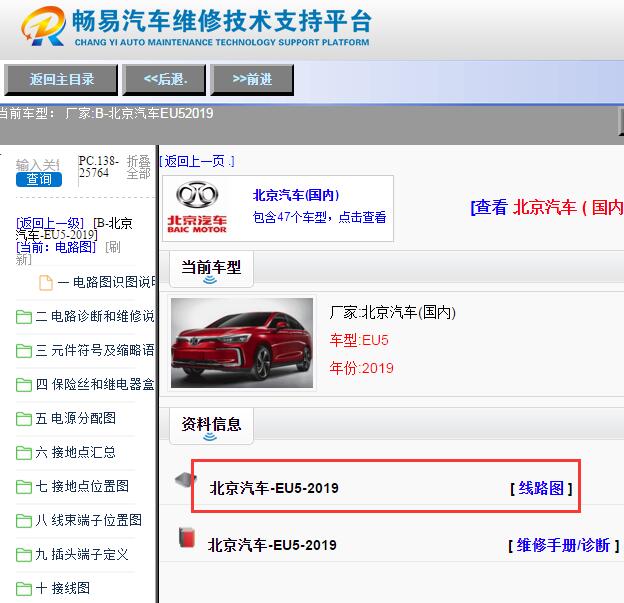Click document icon beside 一 电路图识图说明

pyautogui.click(x=46, y=283)
